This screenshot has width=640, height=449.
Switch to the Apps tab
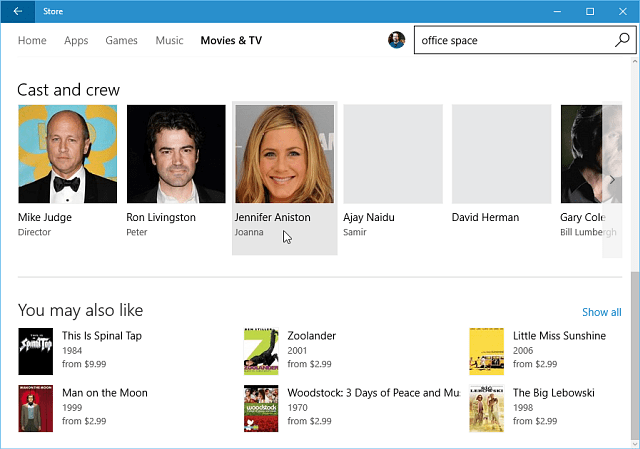click(x=76, y=40)
